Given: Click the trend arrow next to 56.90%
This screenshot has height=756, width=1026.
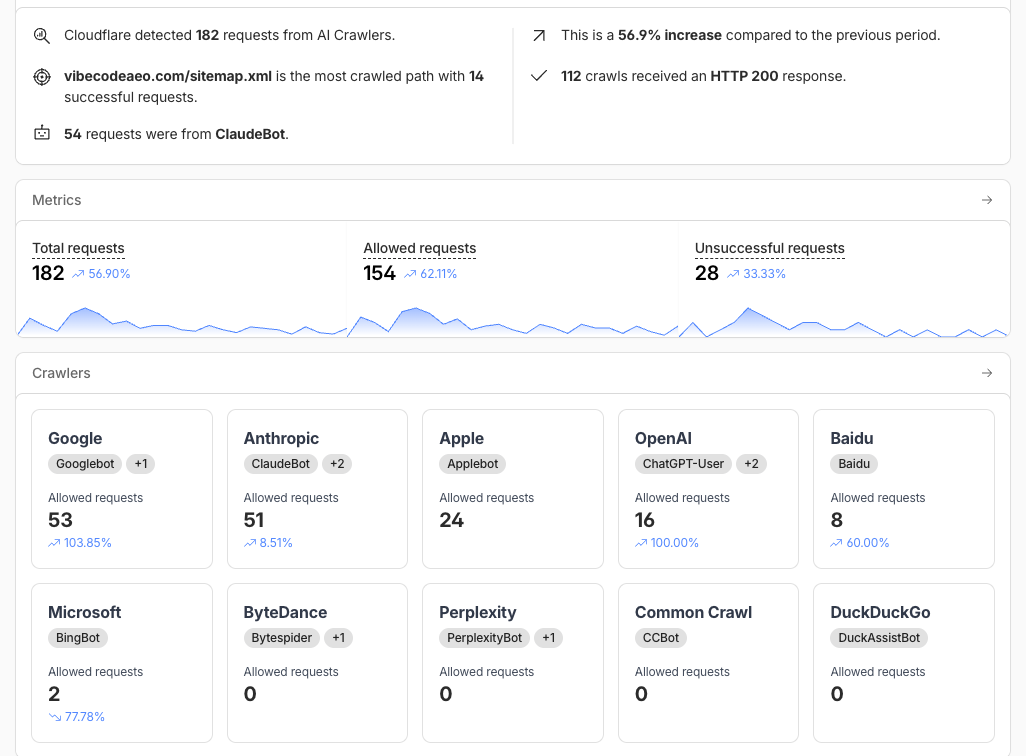Looking at the screenshot, I should click(x=79, y=274).
